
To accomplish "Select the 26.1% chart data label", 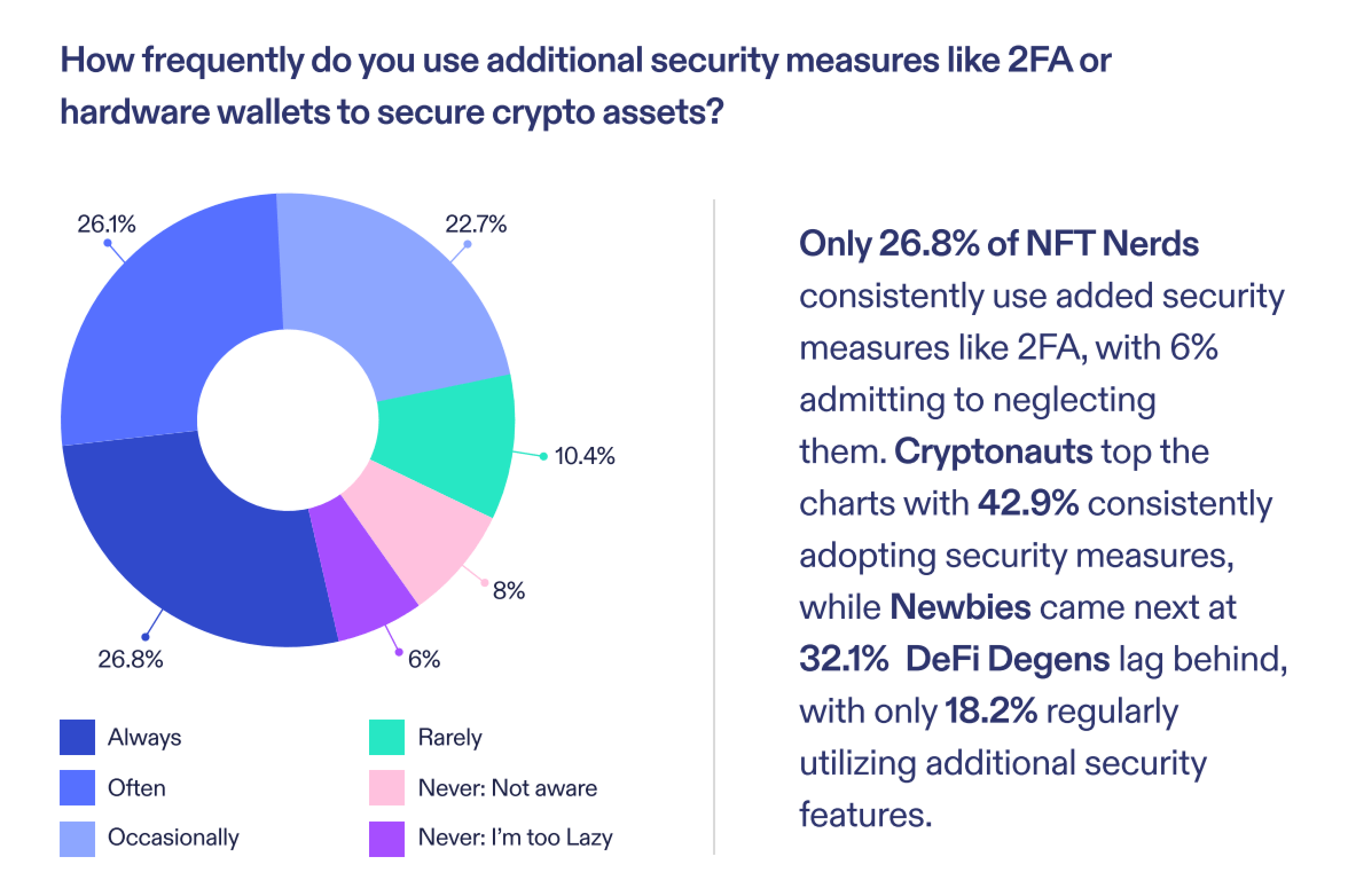I will pyautogui.click(x=107, y=225).
